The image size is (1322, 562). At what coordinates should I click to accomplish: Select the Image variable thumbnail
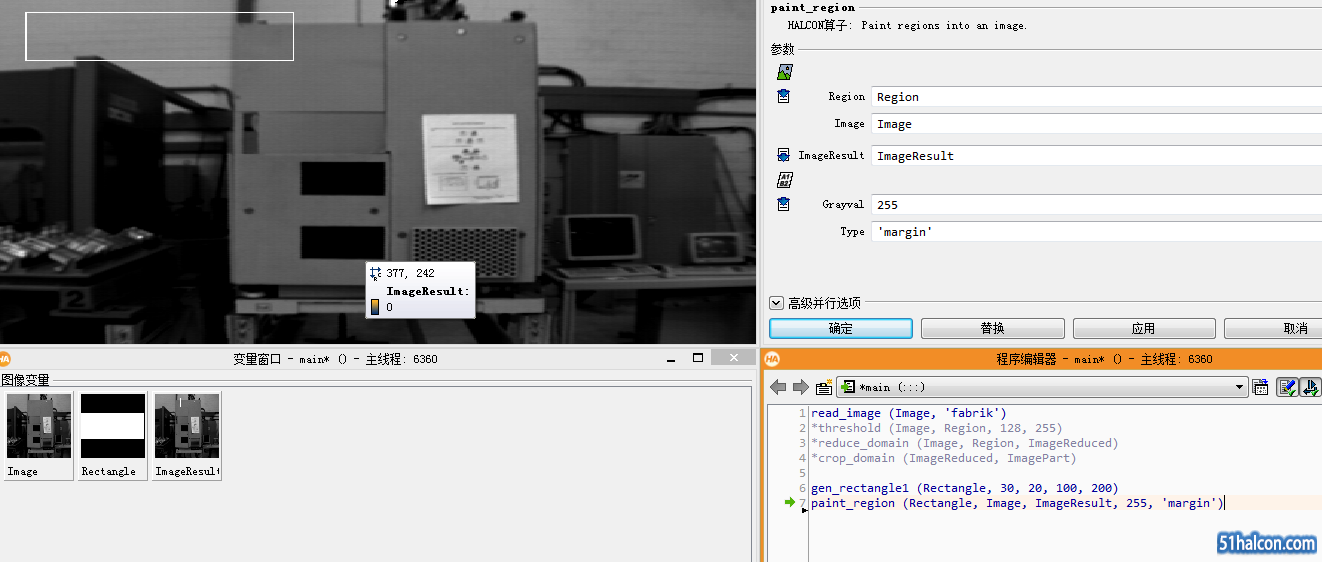tap(39, 435)
